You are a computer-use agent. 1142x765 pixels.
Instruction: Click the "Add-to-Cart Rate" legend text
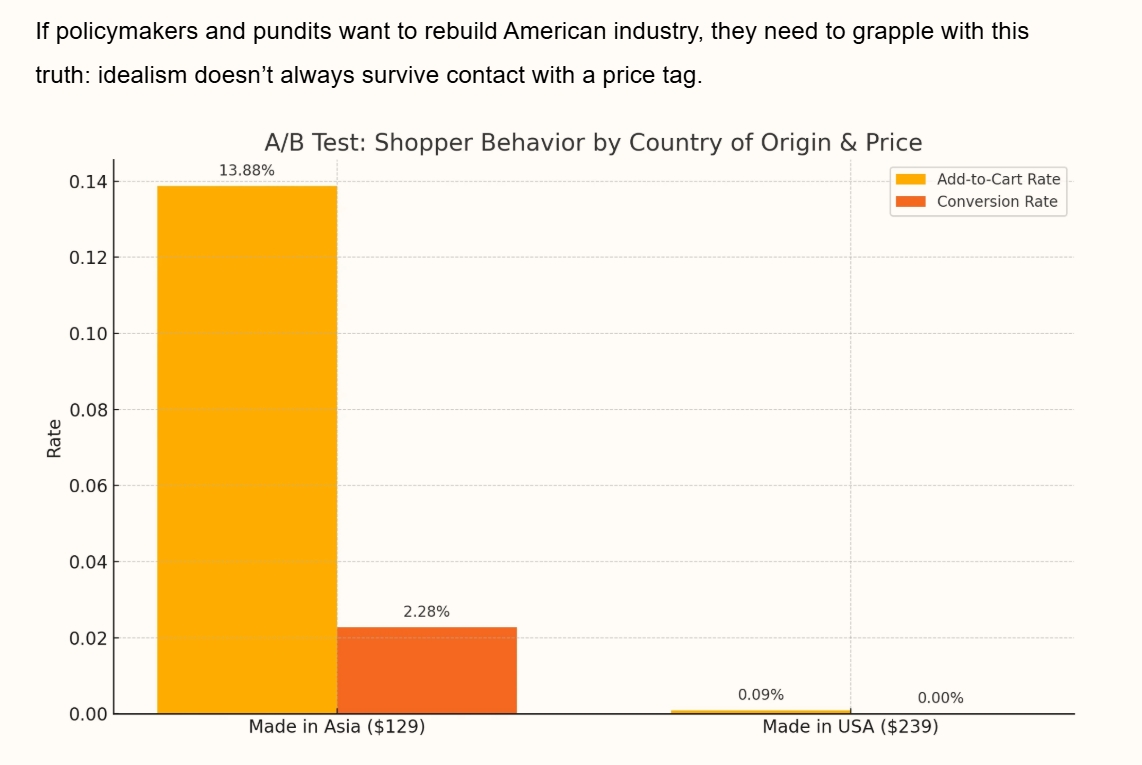(x=998, y=180)
